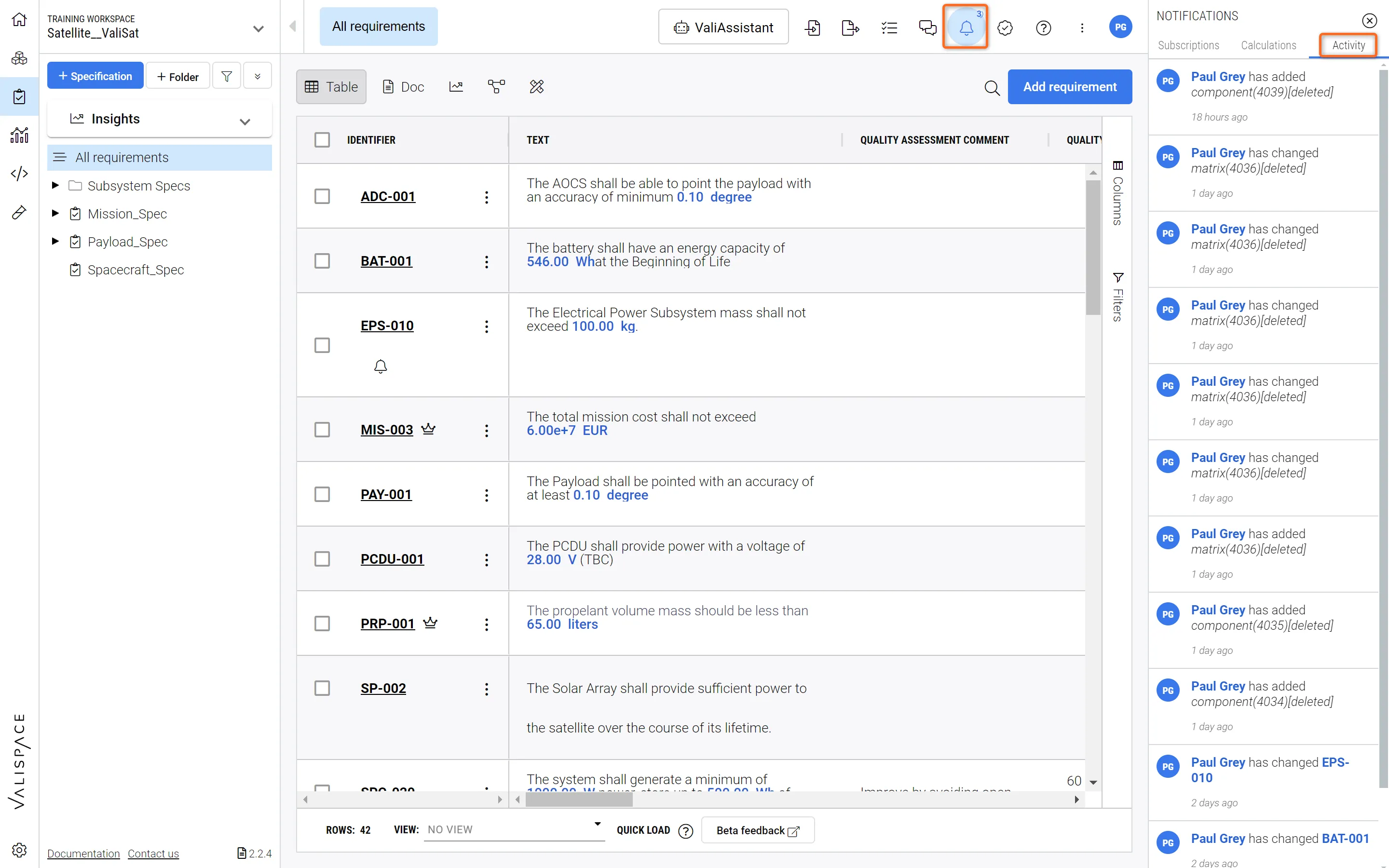Expand the Subsystem Specs folder
Image resolution: width=1389 pixels, height=868 pixels.
pyautogui.click(x=55, y=186)
